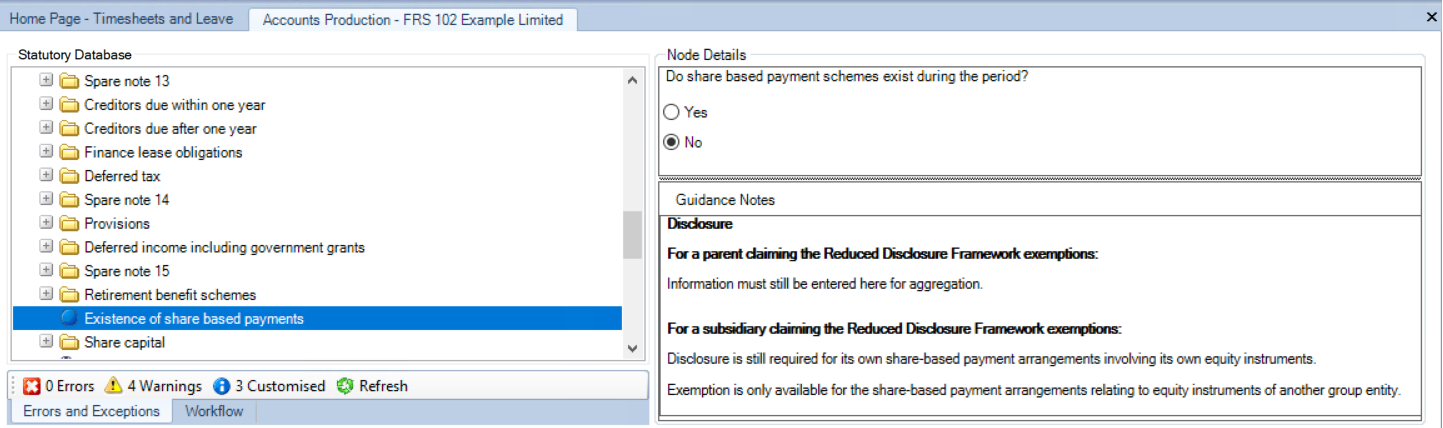Click the blue Customised info icon
Image resolution: width=1443 pixels, height=428 pixels.
point(222,386)
